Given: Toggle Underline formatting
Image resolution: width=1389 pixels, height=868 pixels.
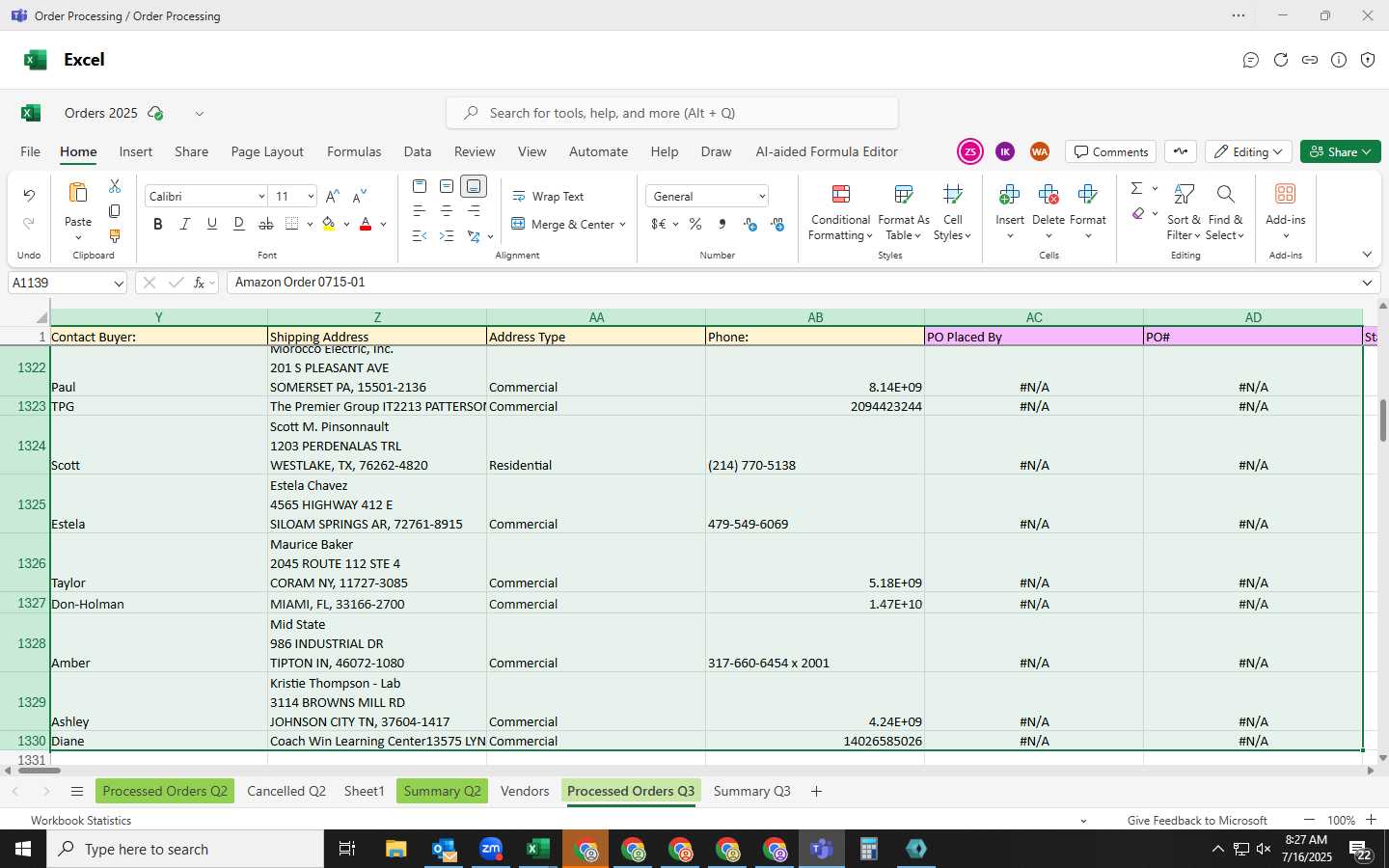Looking at the screenshot, I should (211, 224).
